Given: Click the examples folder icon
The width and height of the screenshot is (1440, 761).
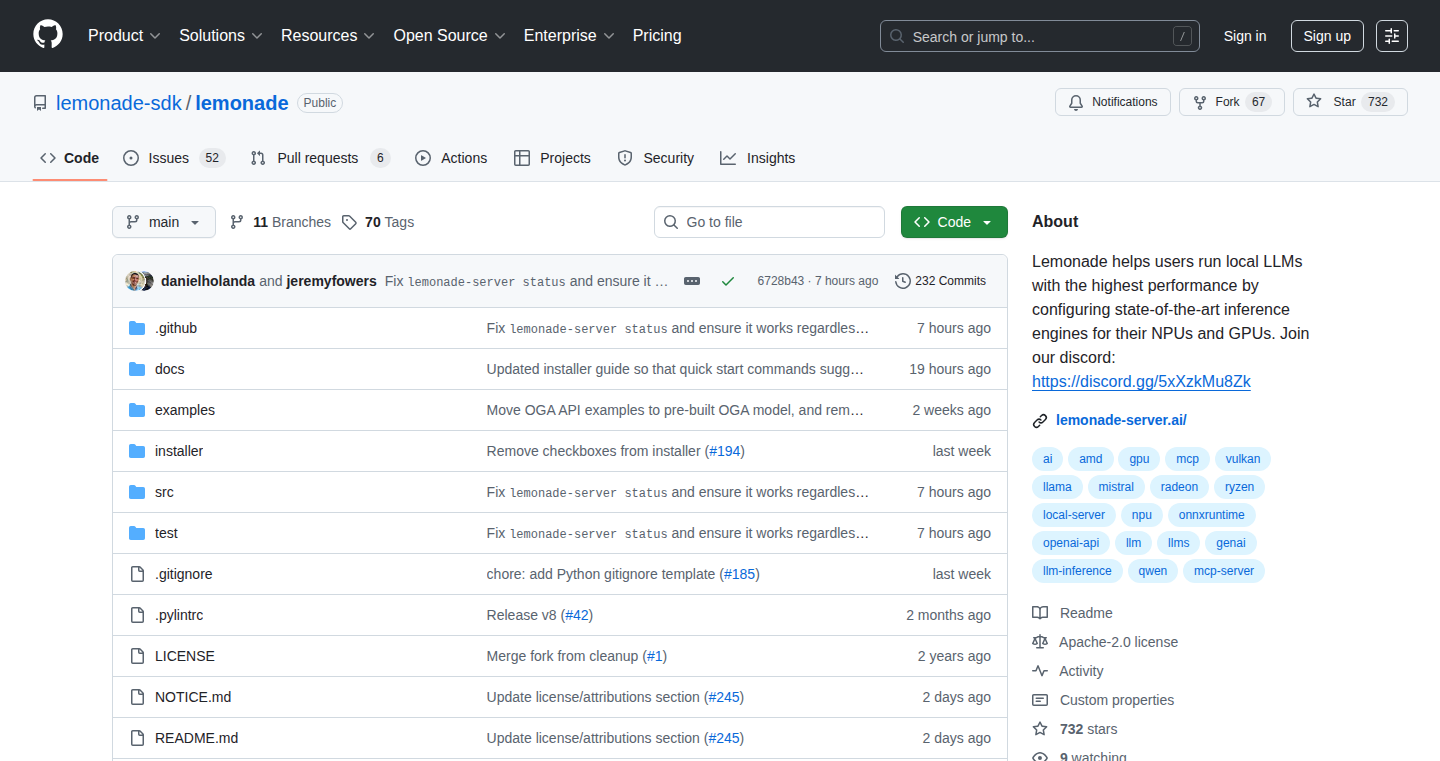Looking at the screenshot, I should [137, 410].
